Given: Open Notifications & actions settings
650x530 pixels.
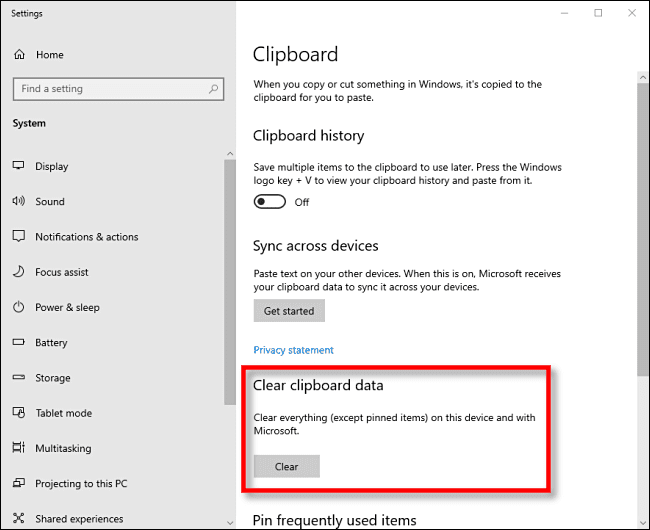Looking at the screenshot, I should coord(86,237).
